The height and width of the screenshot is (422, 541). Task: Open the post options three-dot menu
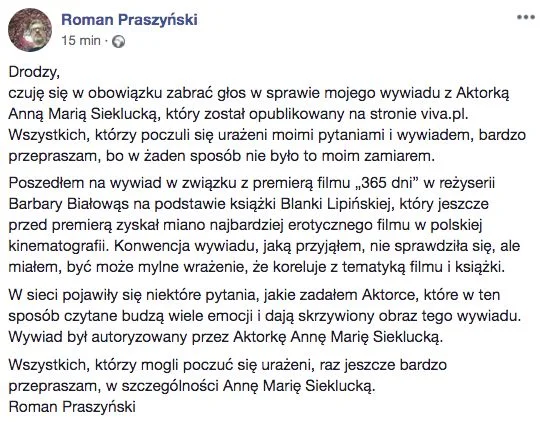[526, 17]
